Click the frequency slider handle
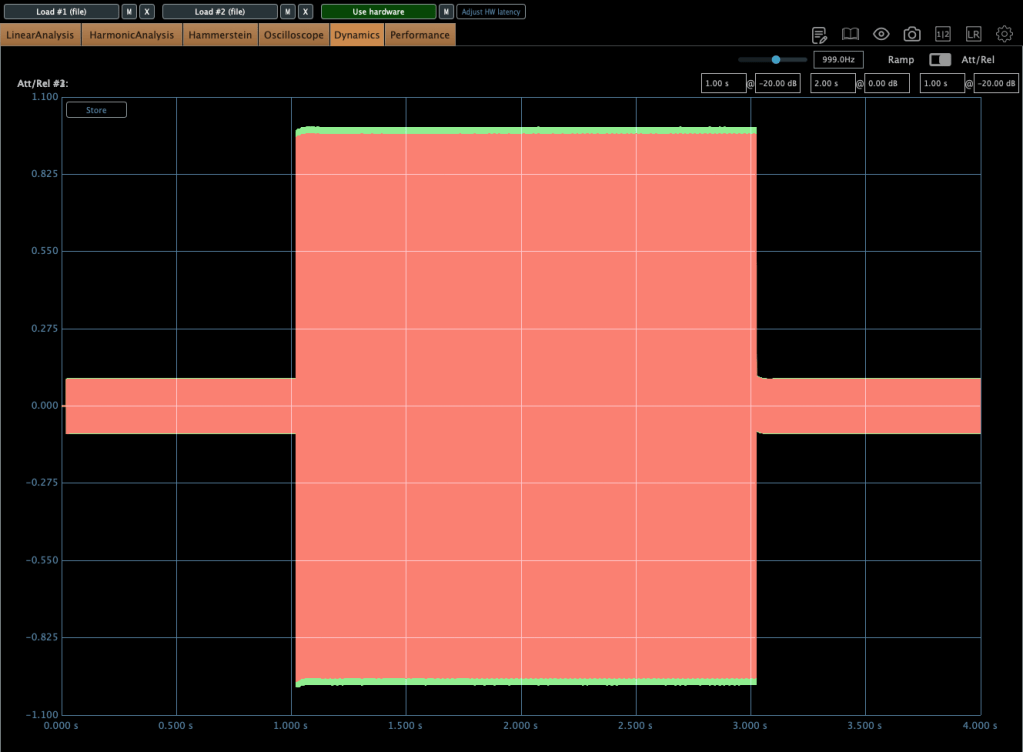The height and width of the screenshot is (752, 1023). click(x=775, y=60)
